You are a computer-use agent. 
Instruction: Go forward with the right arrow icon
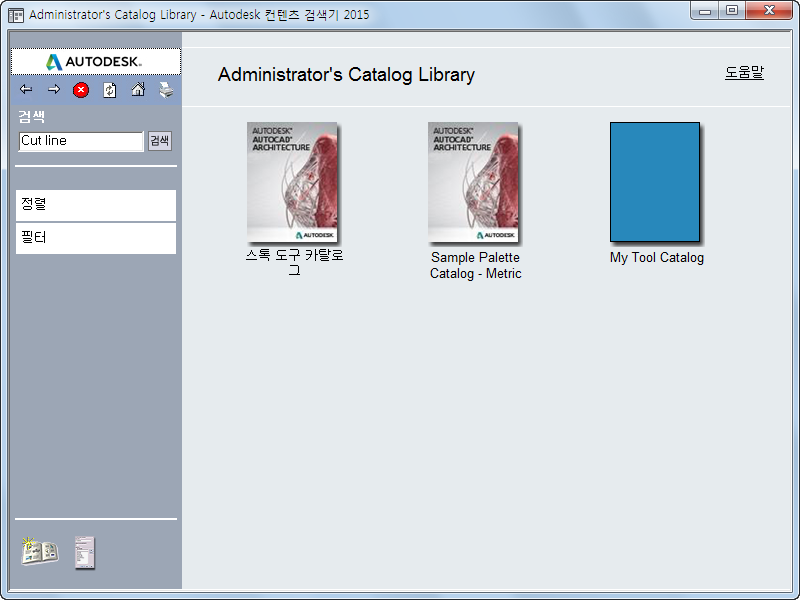[54, 90]
